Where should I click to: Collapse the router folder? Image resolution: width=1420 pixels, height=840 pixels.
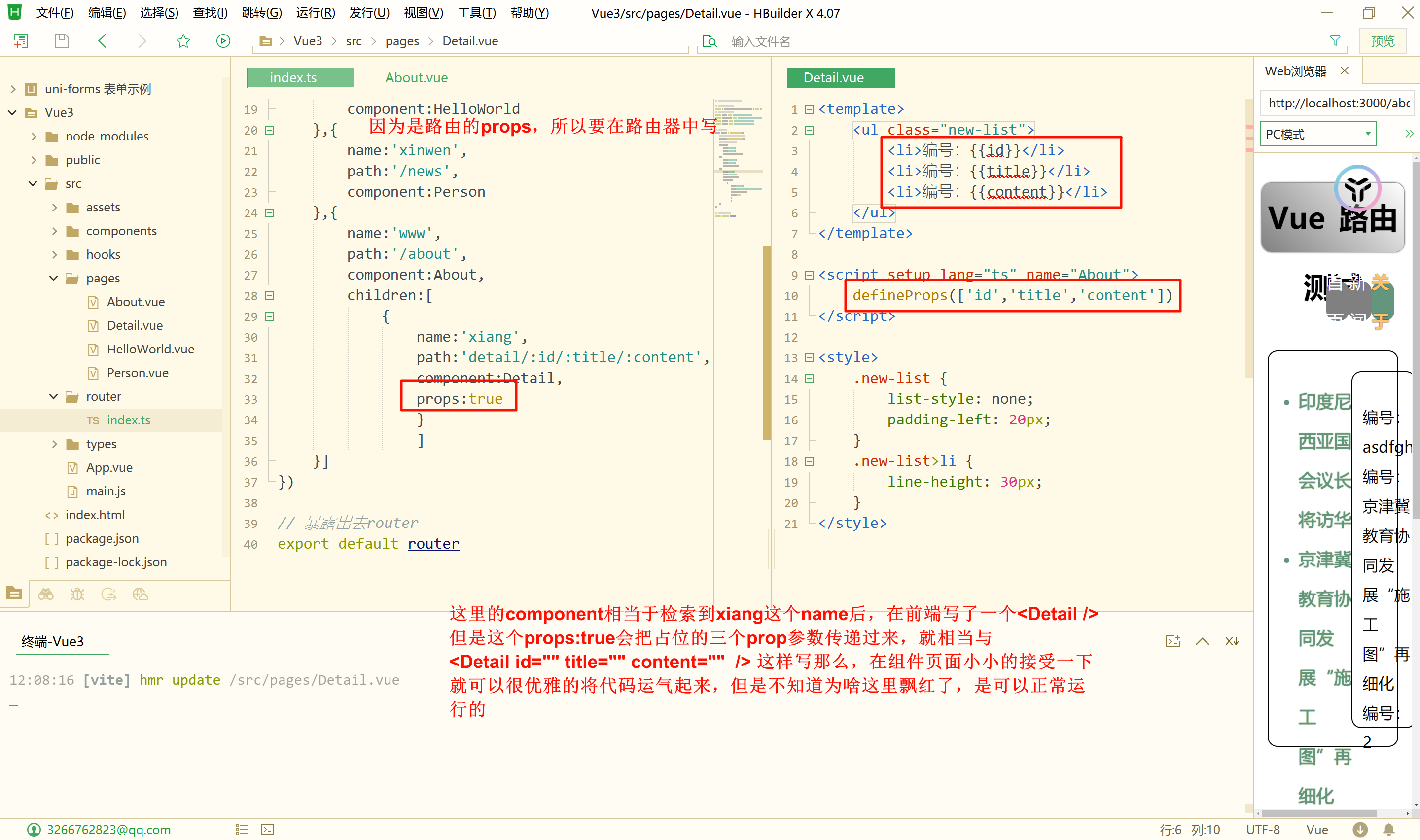(x=54, y=397)
